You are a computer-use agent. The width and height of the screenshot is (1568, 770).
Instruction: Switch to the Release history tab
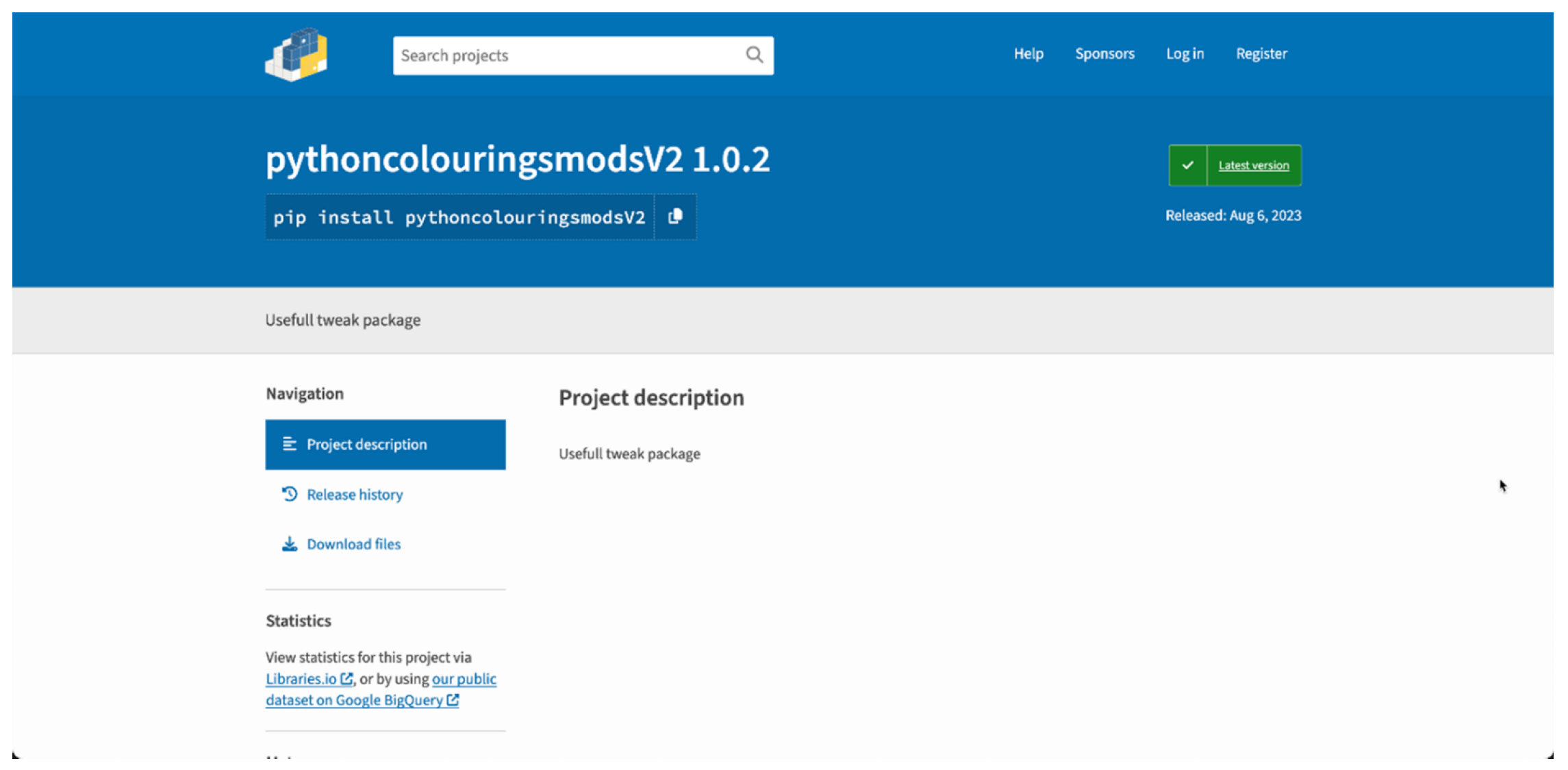point(385,494)
